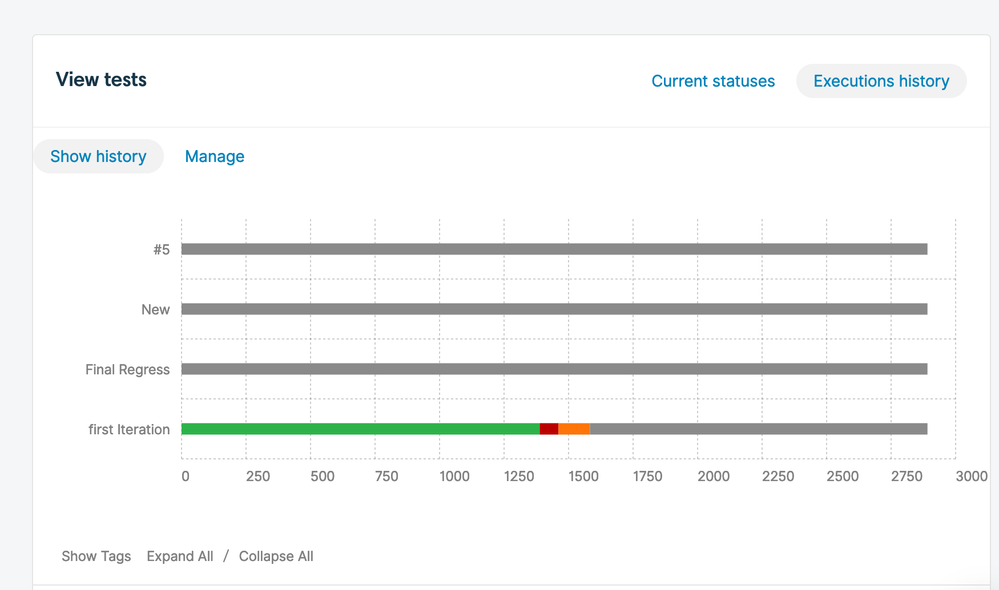Screen dimensions: 999x590
Task: Click the Final Regress axis label
Action: click(x=127, y=369)
